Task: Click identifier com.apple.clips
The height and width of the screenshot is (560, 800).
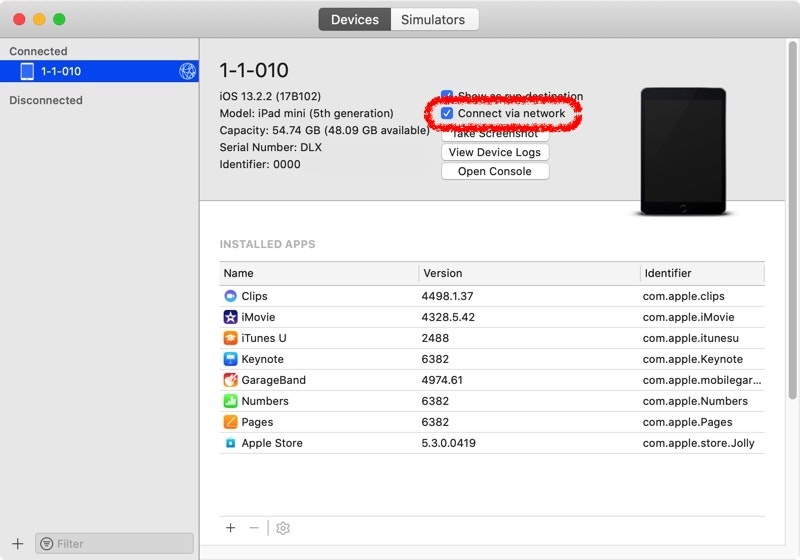Action: coord(683,296)
